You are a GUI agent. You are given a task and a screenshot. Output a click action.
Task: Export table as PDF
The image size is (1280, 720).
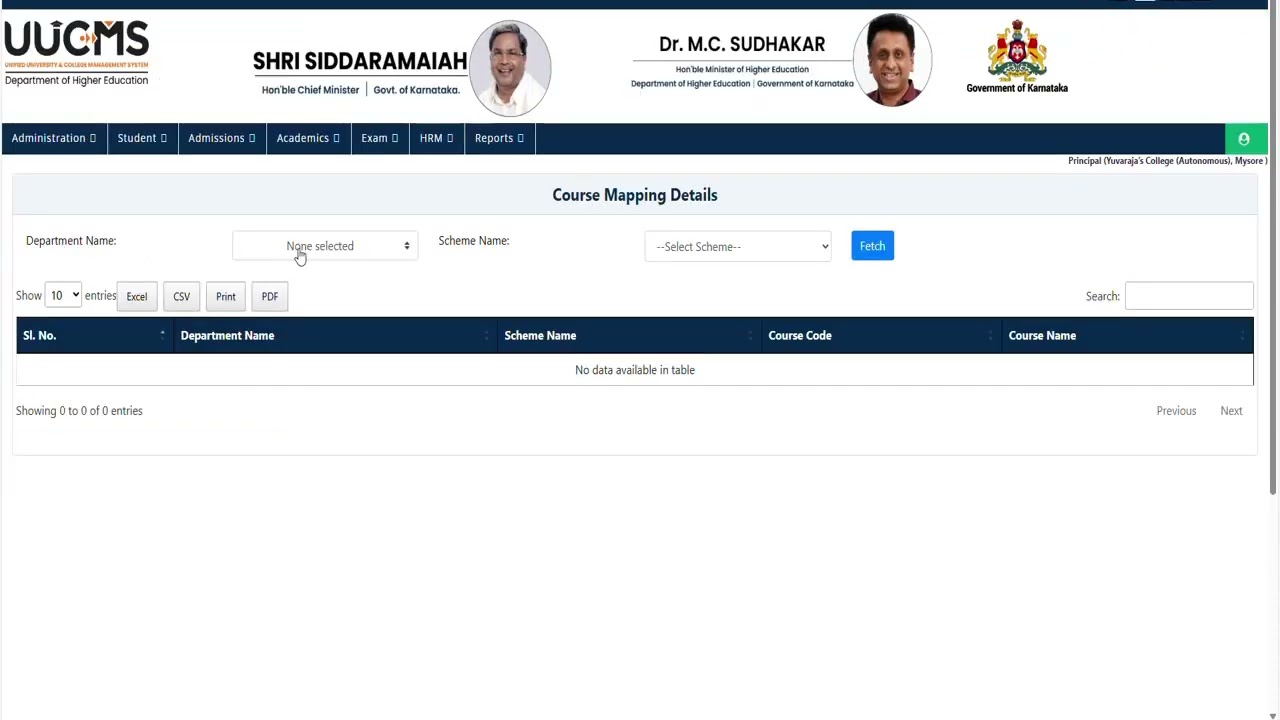coord(270,296)
